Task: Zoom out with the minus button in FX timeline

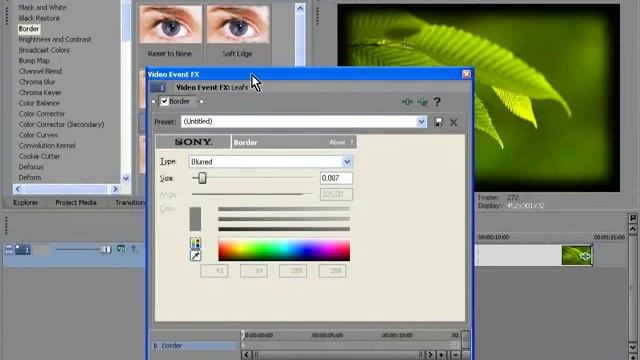Action: click(x=455, y=355)
